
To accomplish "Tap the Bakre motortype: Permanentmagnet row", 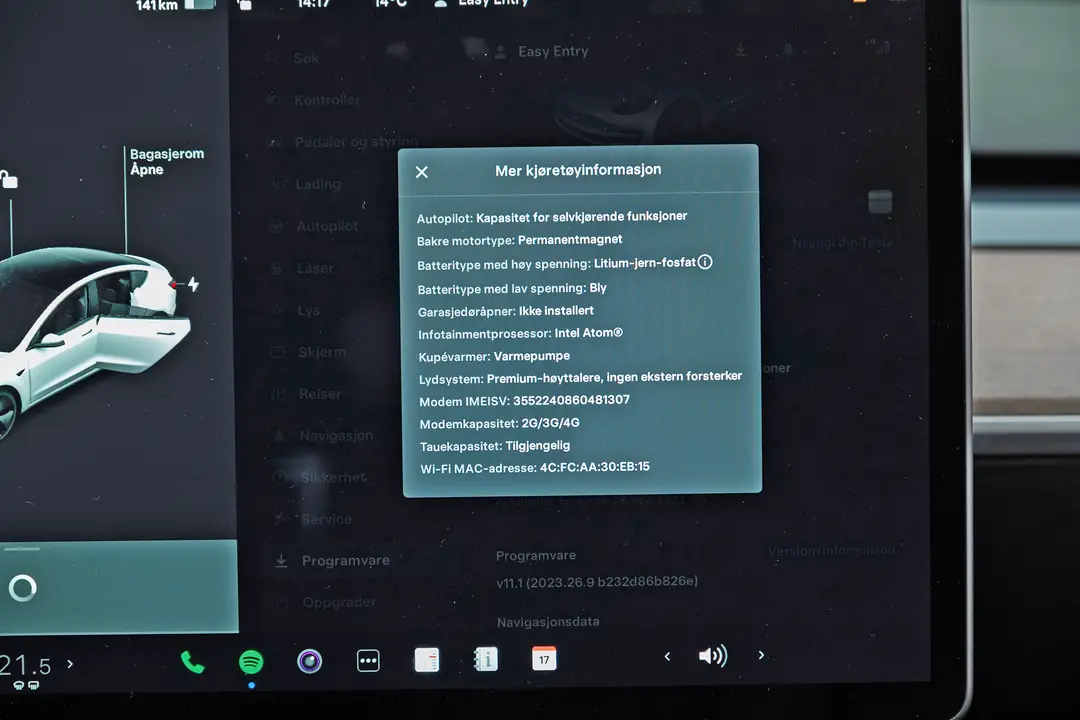I will [519, 240].
